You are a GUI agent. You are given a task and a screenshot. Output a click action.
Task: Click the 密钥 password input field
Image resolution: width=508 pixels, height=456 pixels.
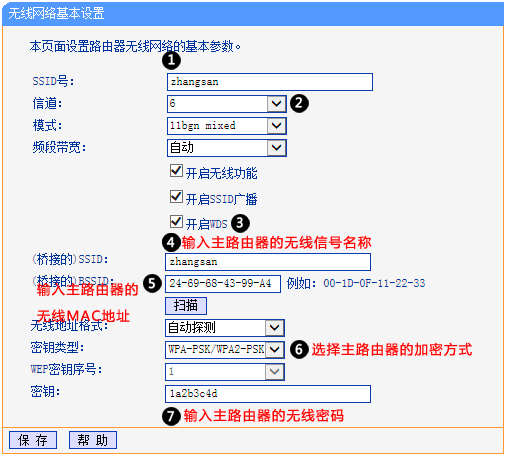coord(268,394)
